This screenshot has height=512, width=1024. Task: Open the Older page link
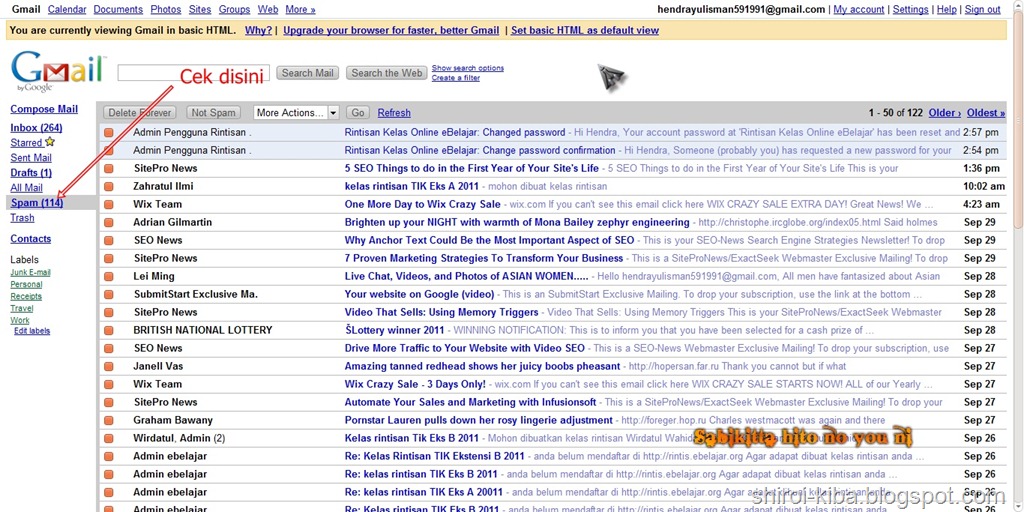(944, 112)
